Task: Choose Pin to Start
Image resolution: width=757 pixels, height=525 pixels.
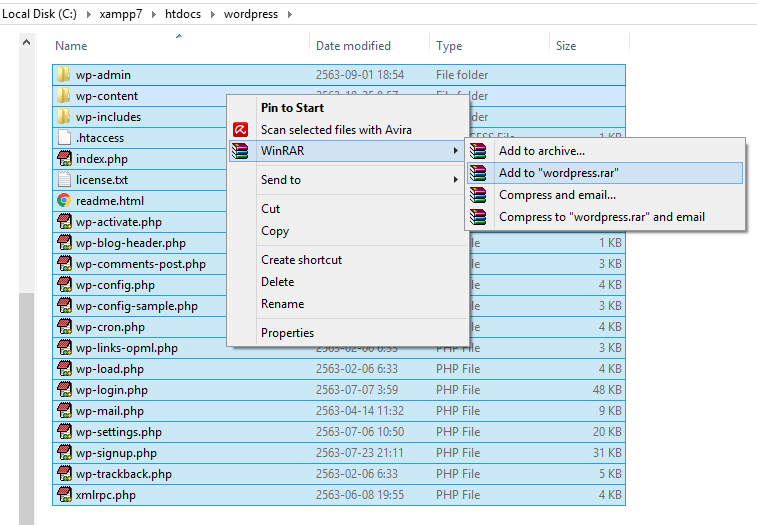Action: (348, 108)
